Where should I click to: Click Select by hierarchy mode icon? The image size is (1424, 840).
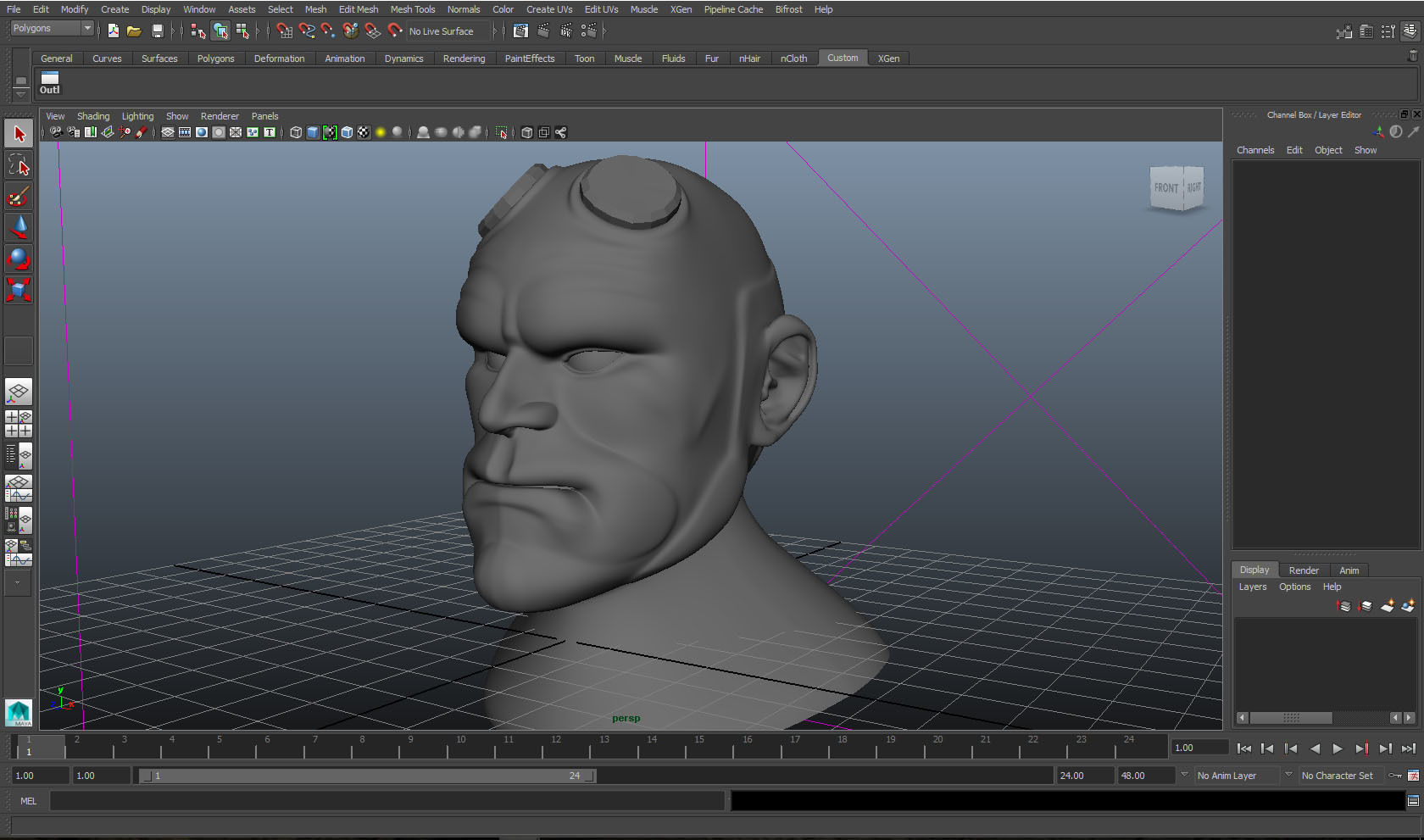pyautogui.click(x=197, y=31)
